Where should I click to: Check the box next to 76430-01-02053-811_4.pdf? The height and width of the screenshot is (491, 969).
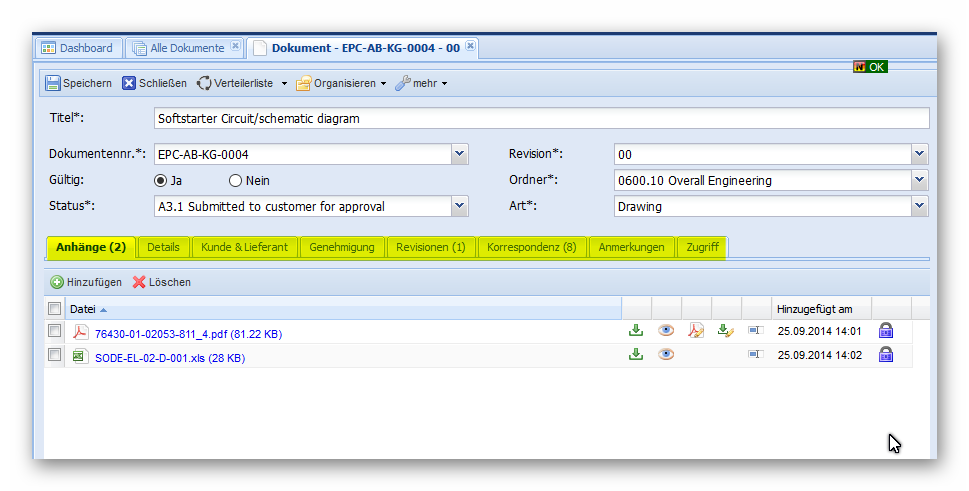coord(55,331)
